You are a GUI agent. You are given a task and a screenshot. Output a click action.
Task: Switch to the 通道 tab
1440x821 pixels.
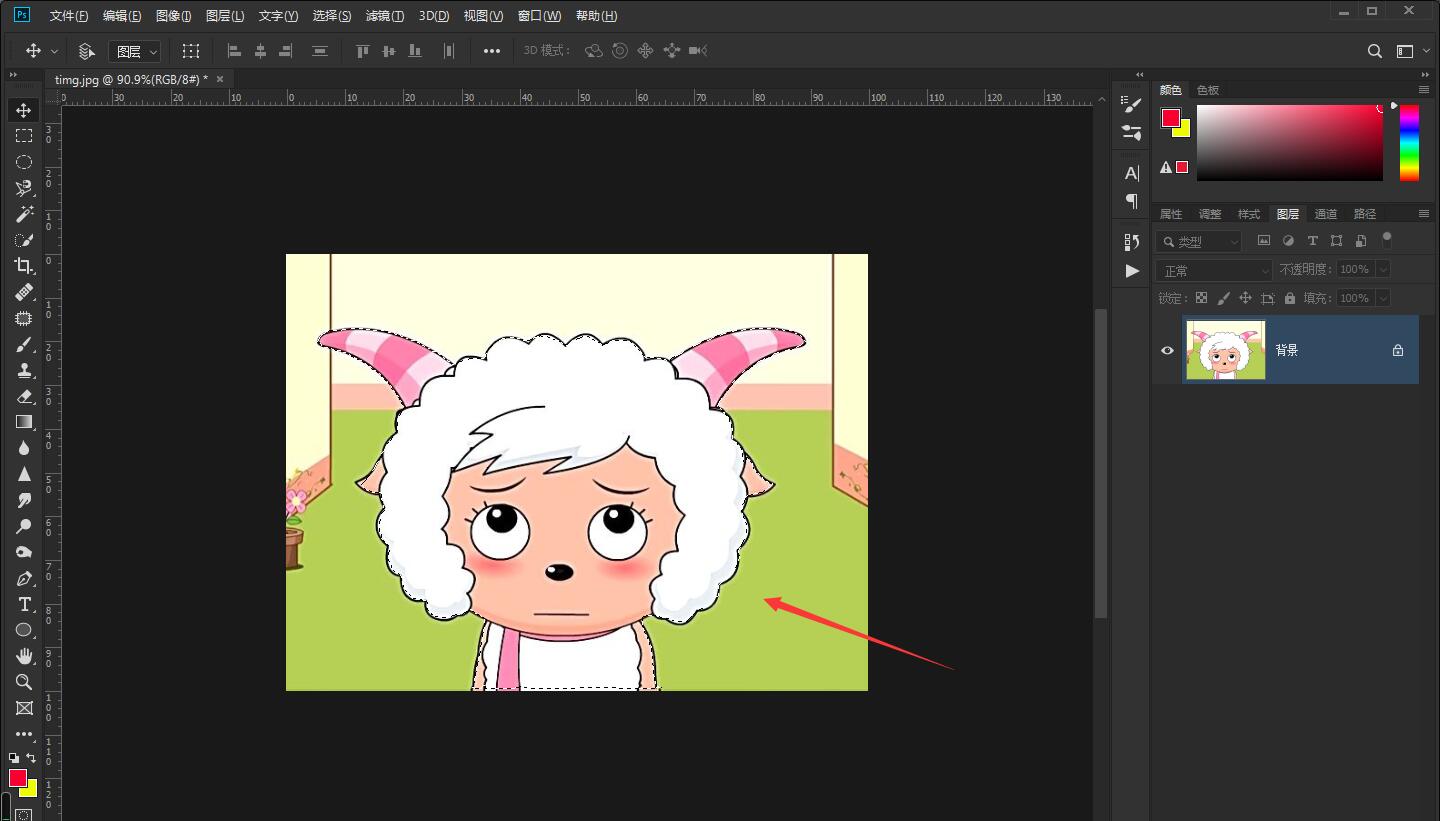pyautogui.click(x=1326, y=214)
